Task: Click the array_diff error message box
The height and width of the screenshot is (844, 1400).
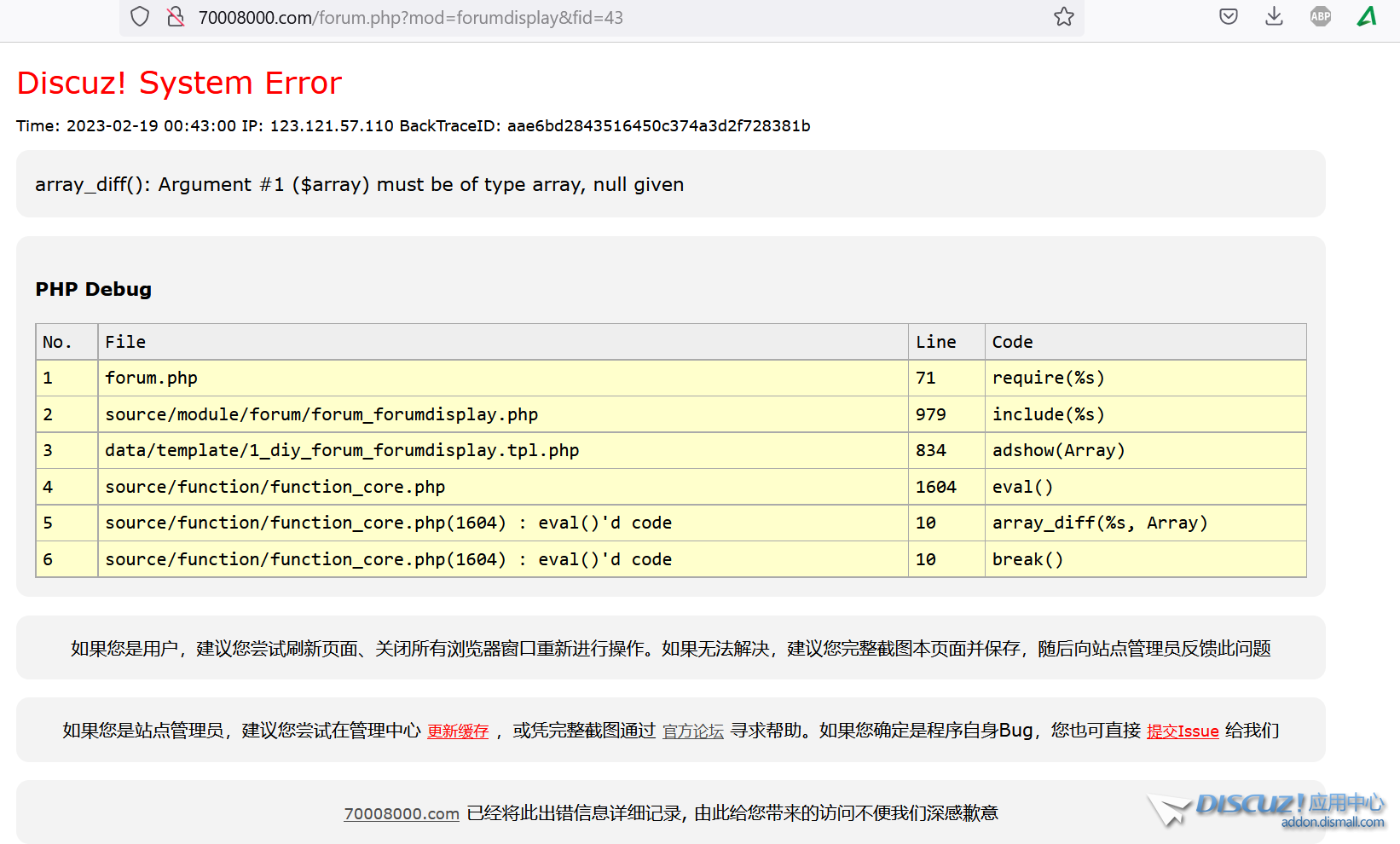Action: click(670, 184)
